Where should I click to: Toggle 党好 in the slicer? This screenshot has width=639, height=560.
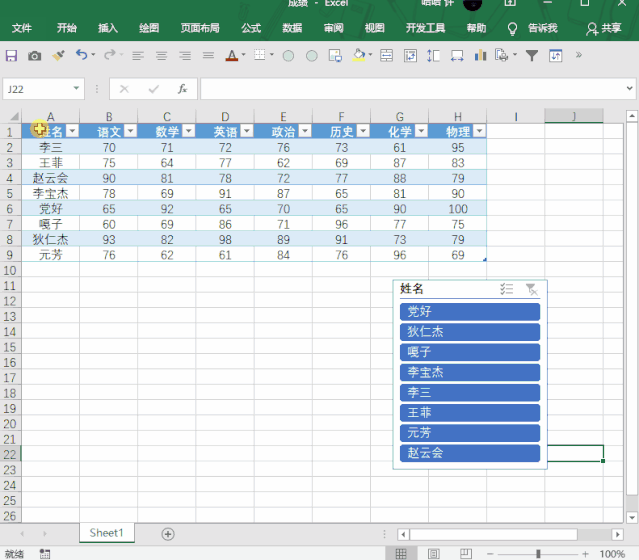(470, 312)
